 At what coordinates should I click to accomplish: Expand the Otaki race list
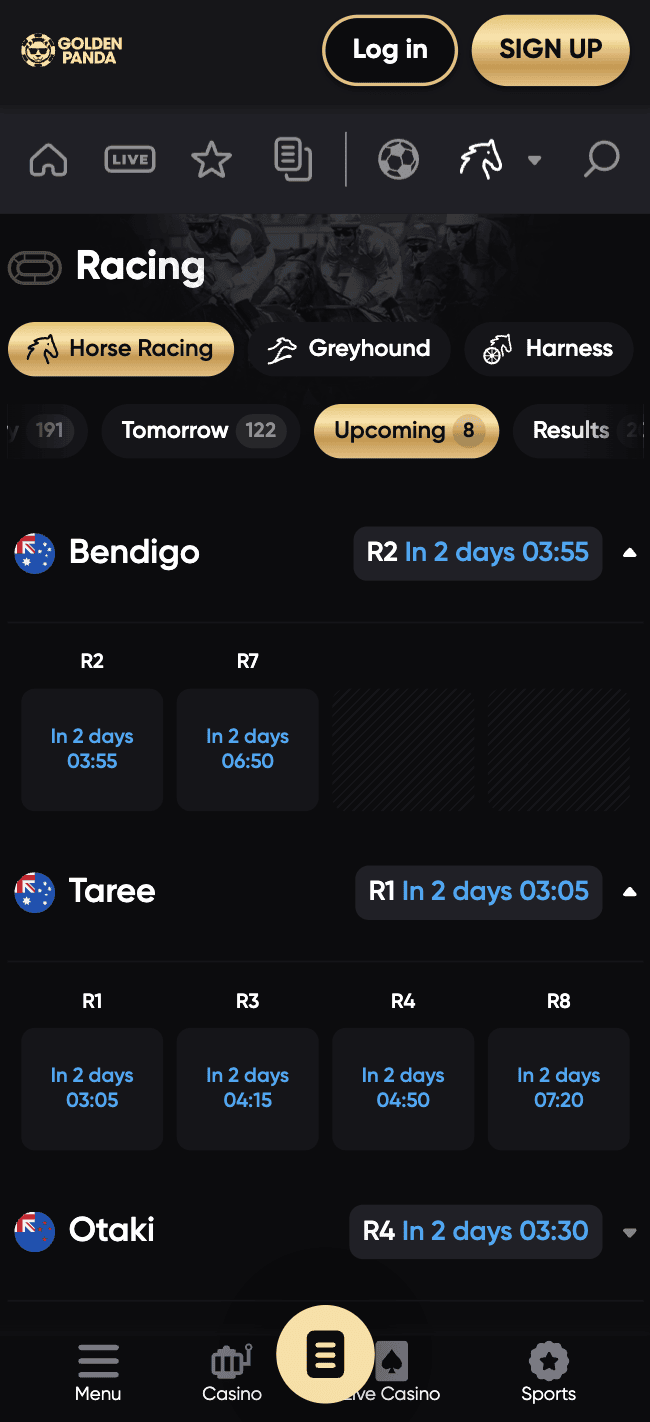(x=629, y=1232)
